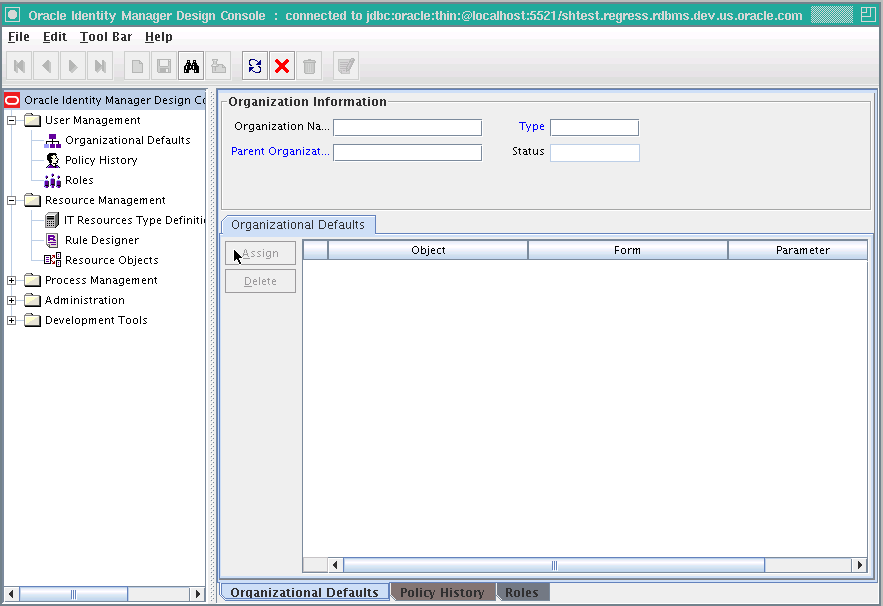
Task: Select the Organizational Defaults tree icon
Action: pos(52,140)
